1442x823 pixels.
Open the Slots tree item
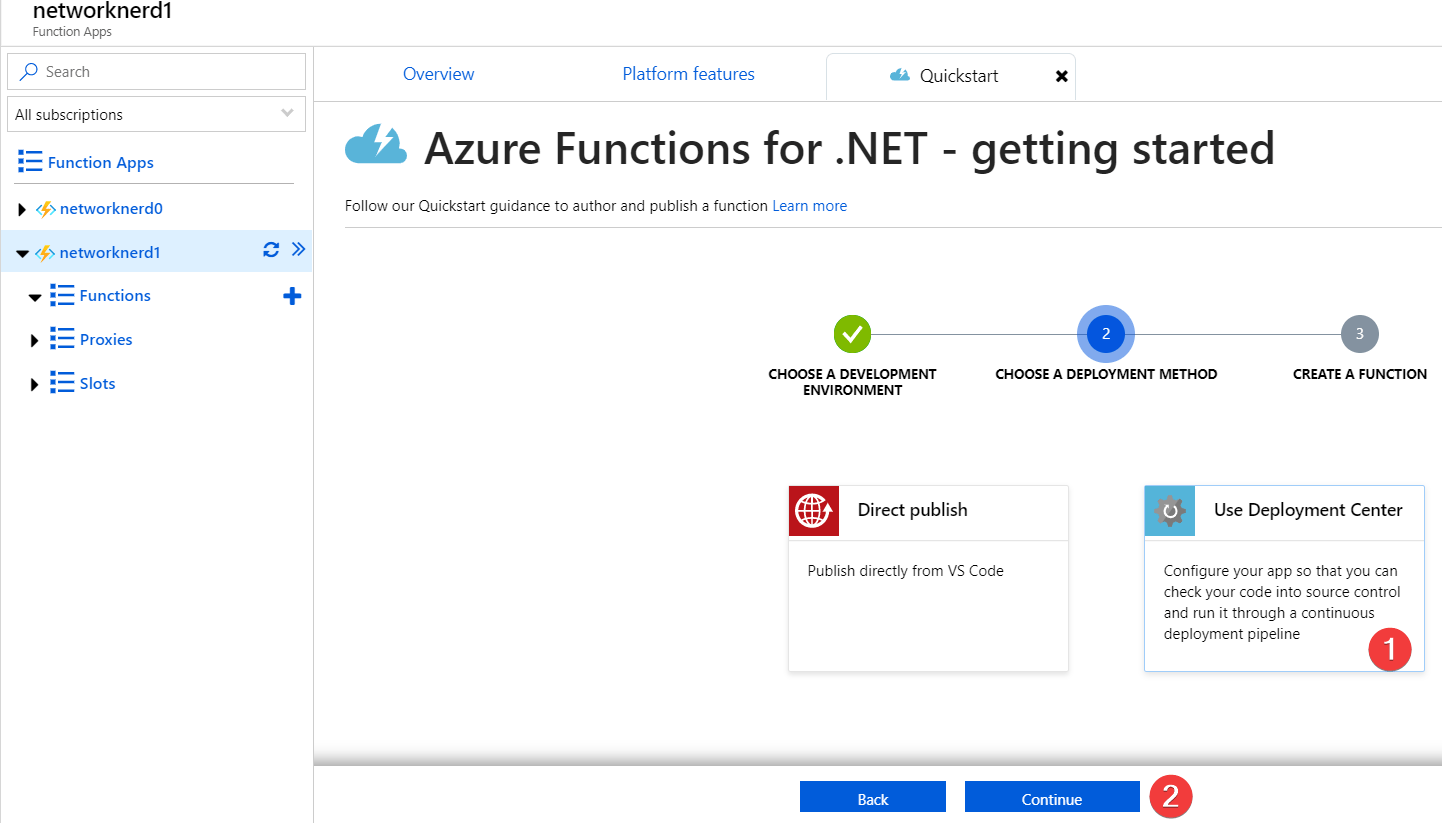tap(98, 383)
